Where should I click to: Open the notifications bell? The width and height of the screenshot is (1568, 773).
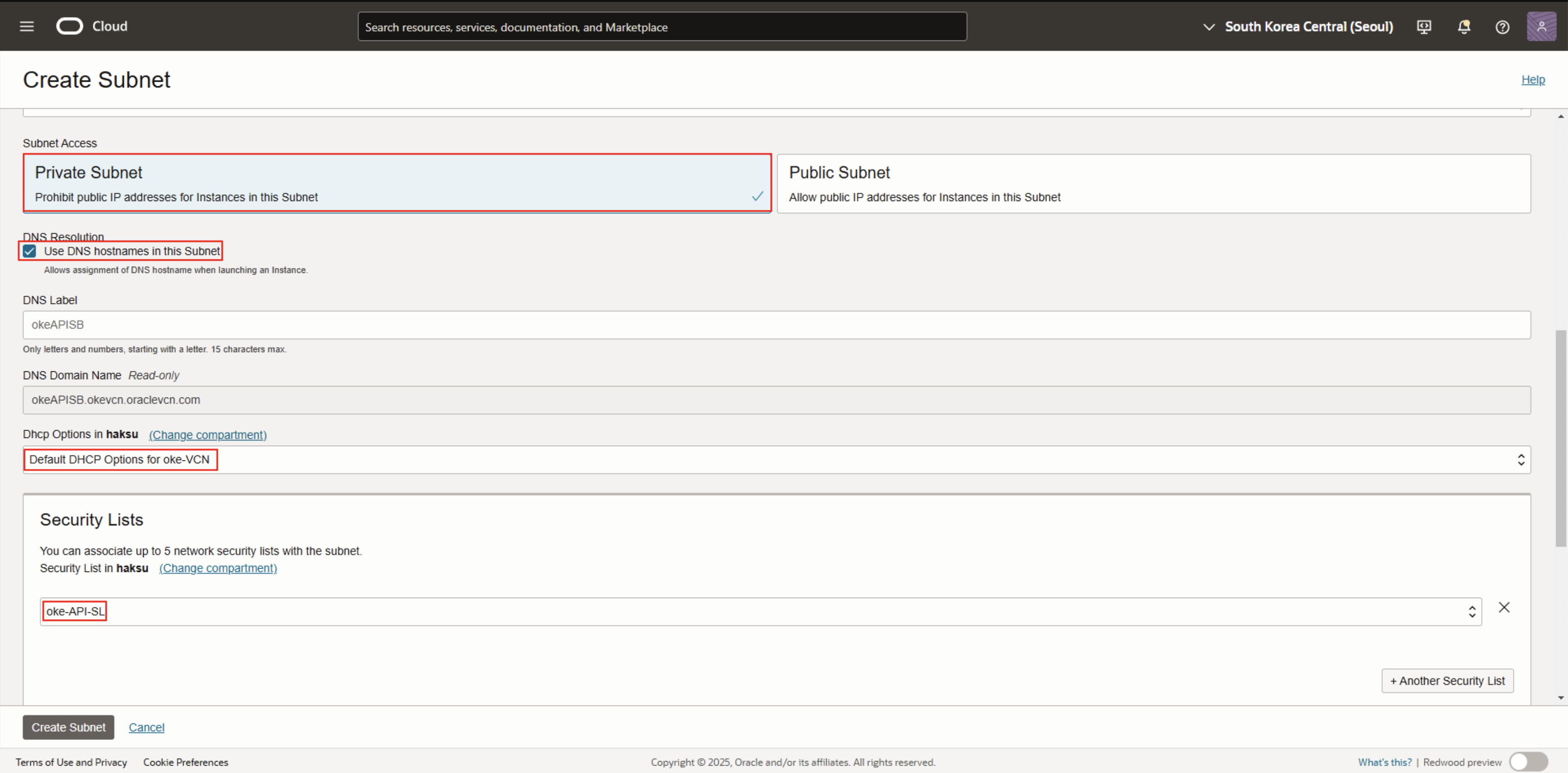(x=1464, y=27)
